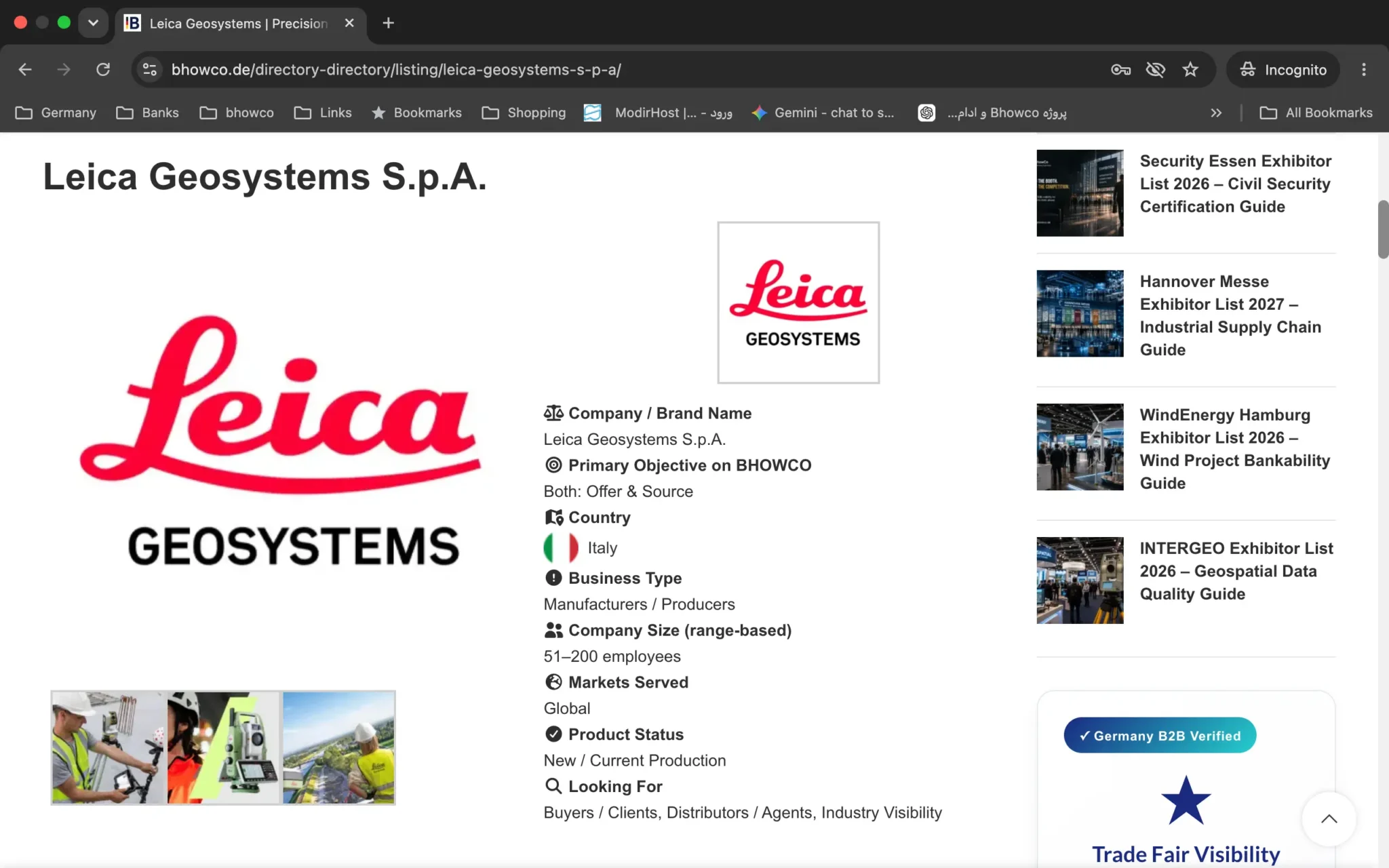This screenshot has width=1389, height=868.
Task: Click the Hannover Messe article thumbnail
Action: click(x=1080, y=313)
